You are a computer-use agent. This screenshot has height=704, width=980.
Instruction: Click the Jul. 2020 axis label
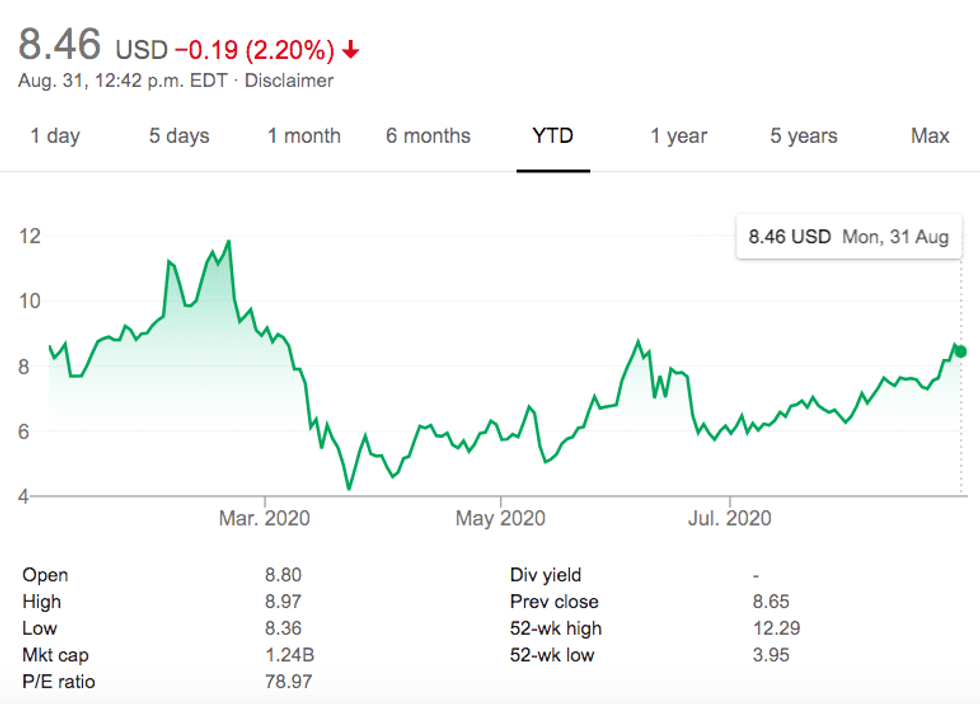tap(729, 518)
